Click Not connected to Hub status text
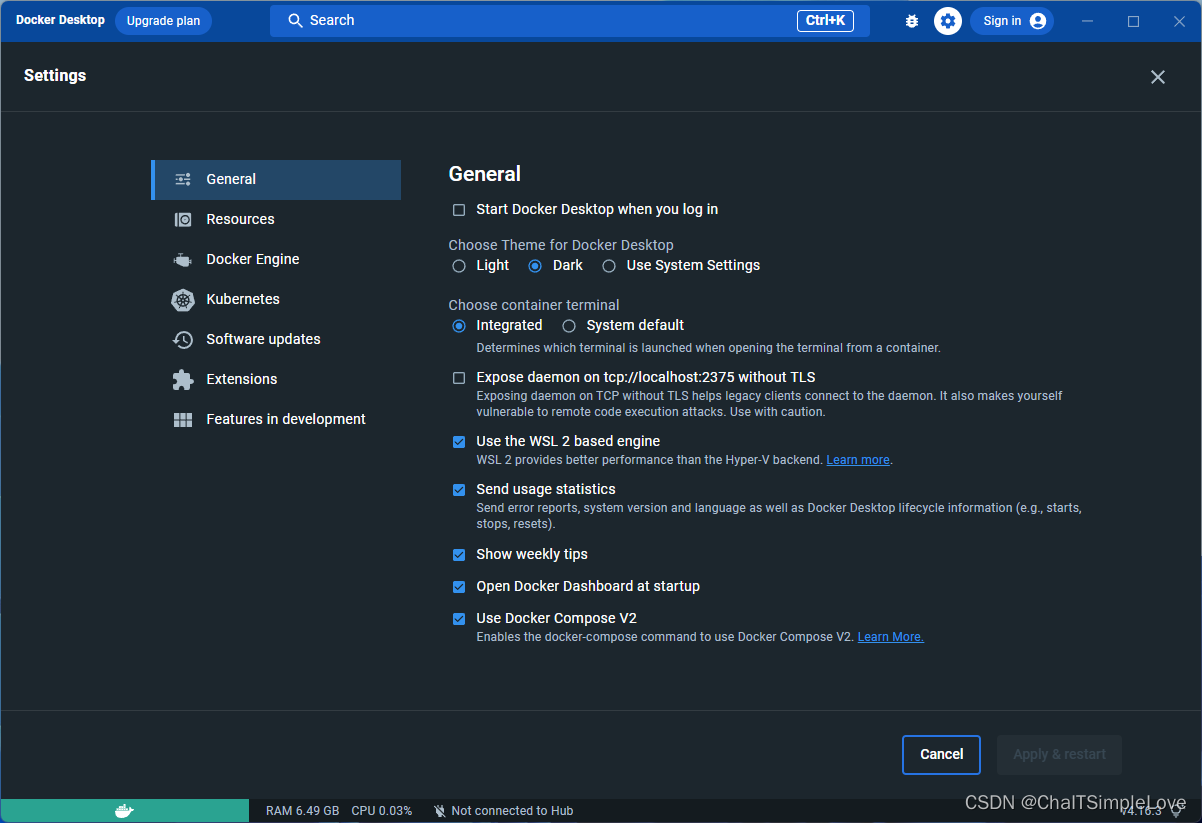Screen dimensions: 1202x823 512,811
